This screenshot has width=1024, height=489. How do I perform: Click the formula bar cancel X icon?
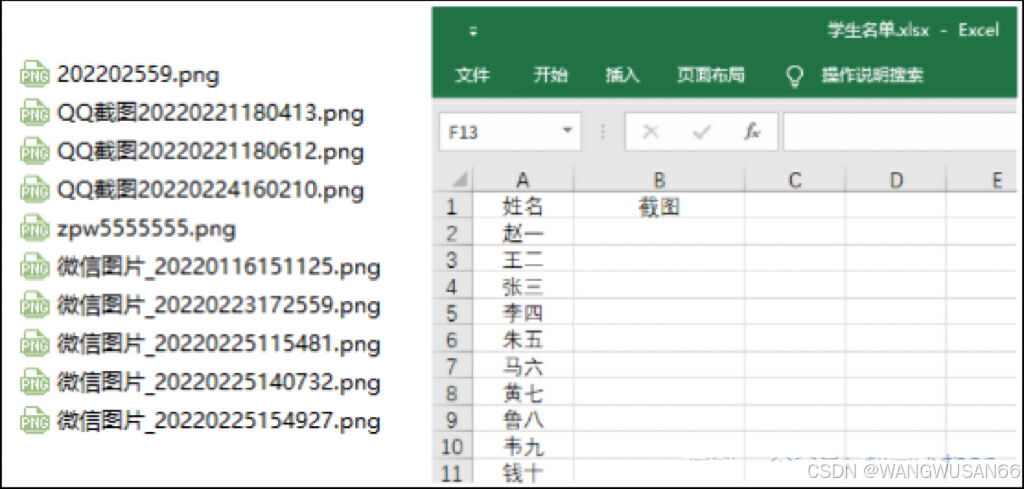coord(650,133)
